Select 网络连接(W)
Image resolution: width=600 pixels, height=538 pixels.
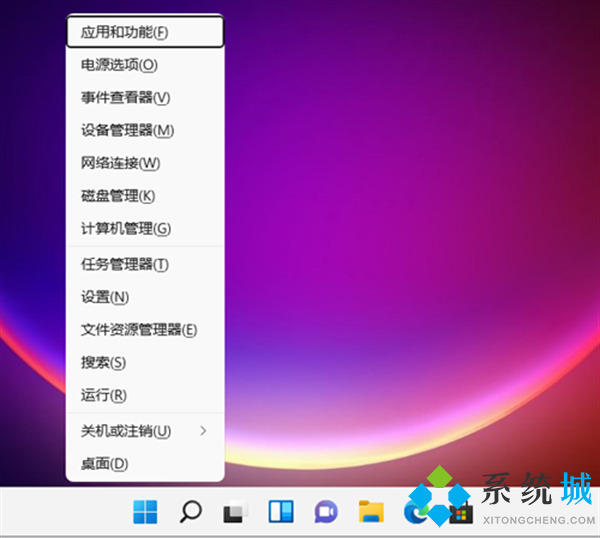(x=145, y=163)
